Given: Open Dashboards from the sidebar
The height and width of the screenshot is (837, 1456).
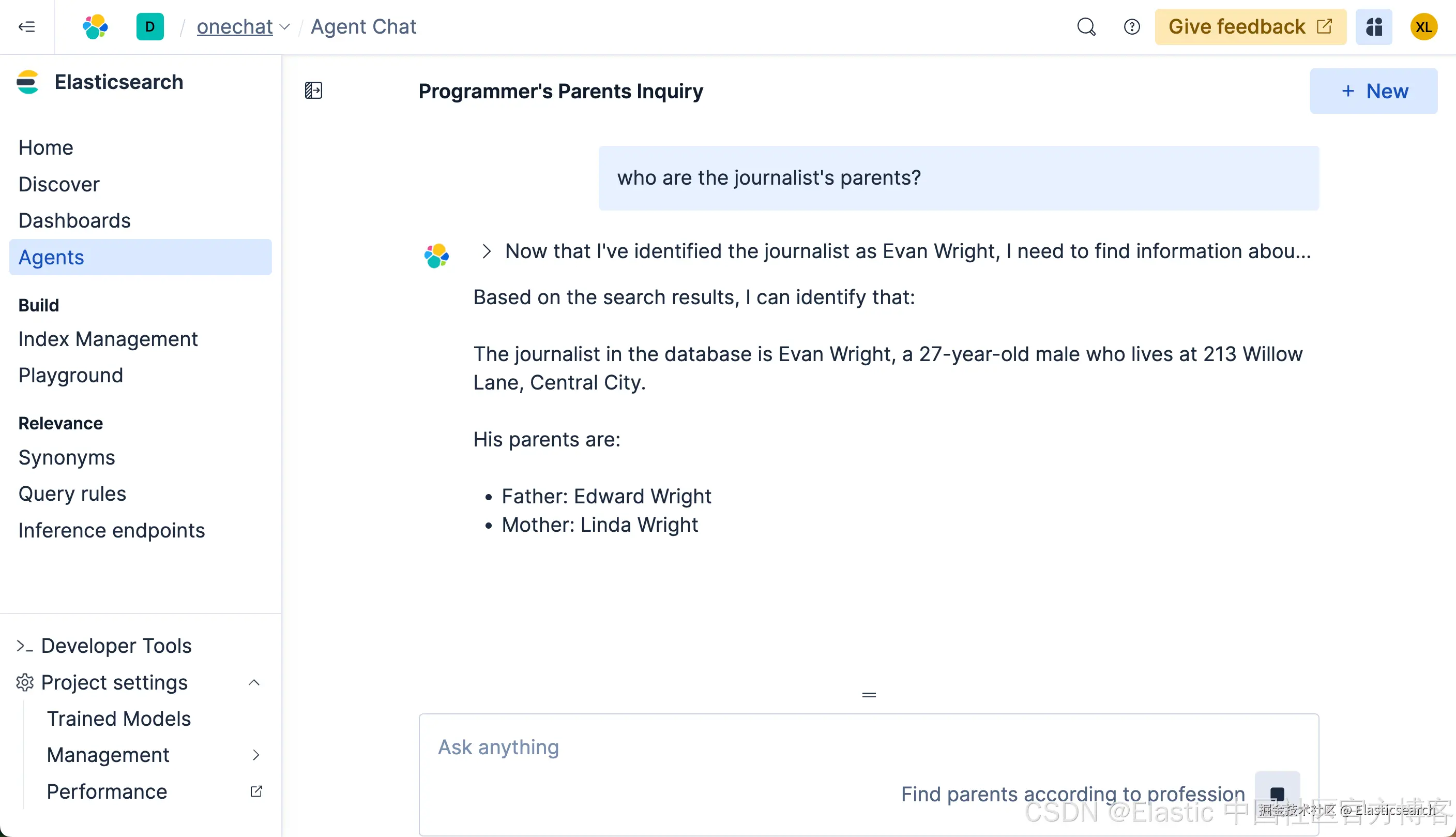Looking at the screenshot, I should pyautogui.click(x=74, y=220).
